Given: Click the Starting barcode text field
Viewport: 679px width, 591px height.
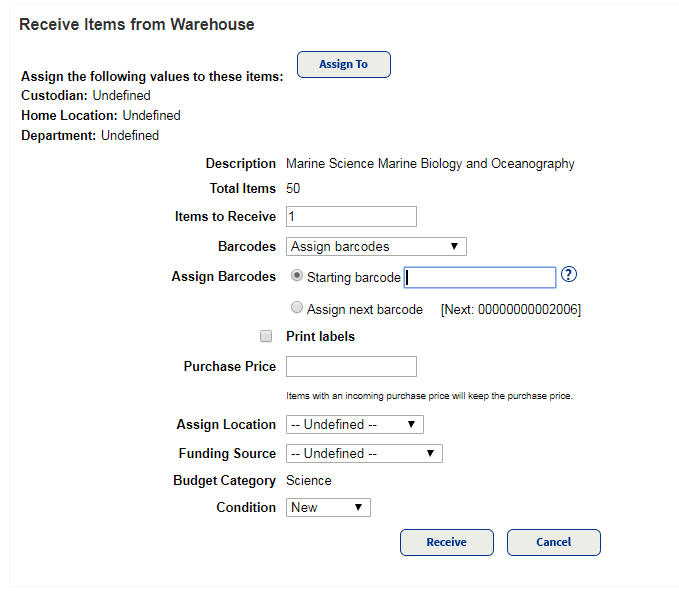Looking at the screenshot, I should coord(480,278).
